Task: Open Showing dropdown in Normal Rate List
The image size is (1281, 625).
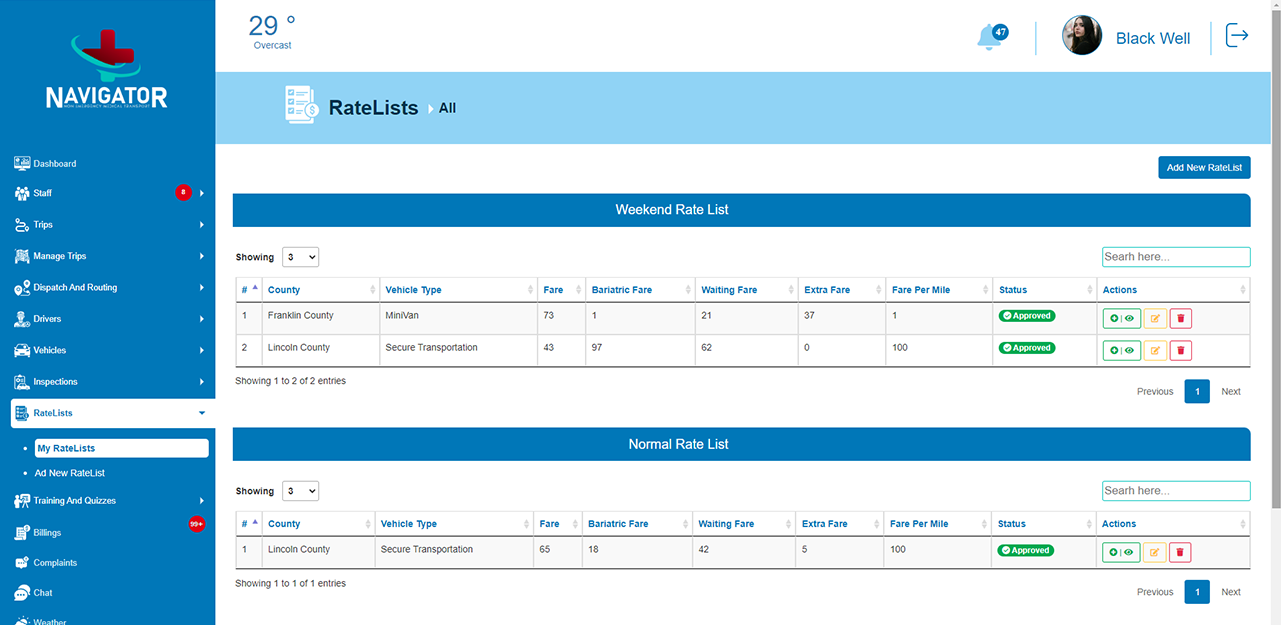Action: (300, 491)
